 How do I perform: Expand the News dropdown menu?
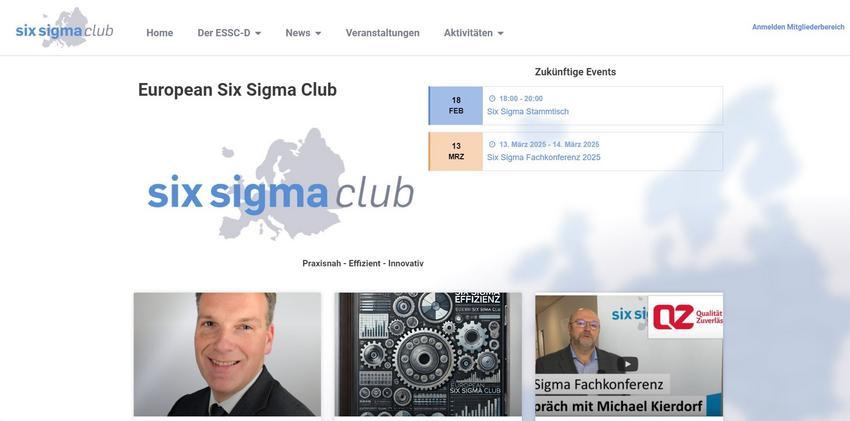coord(303,33)
